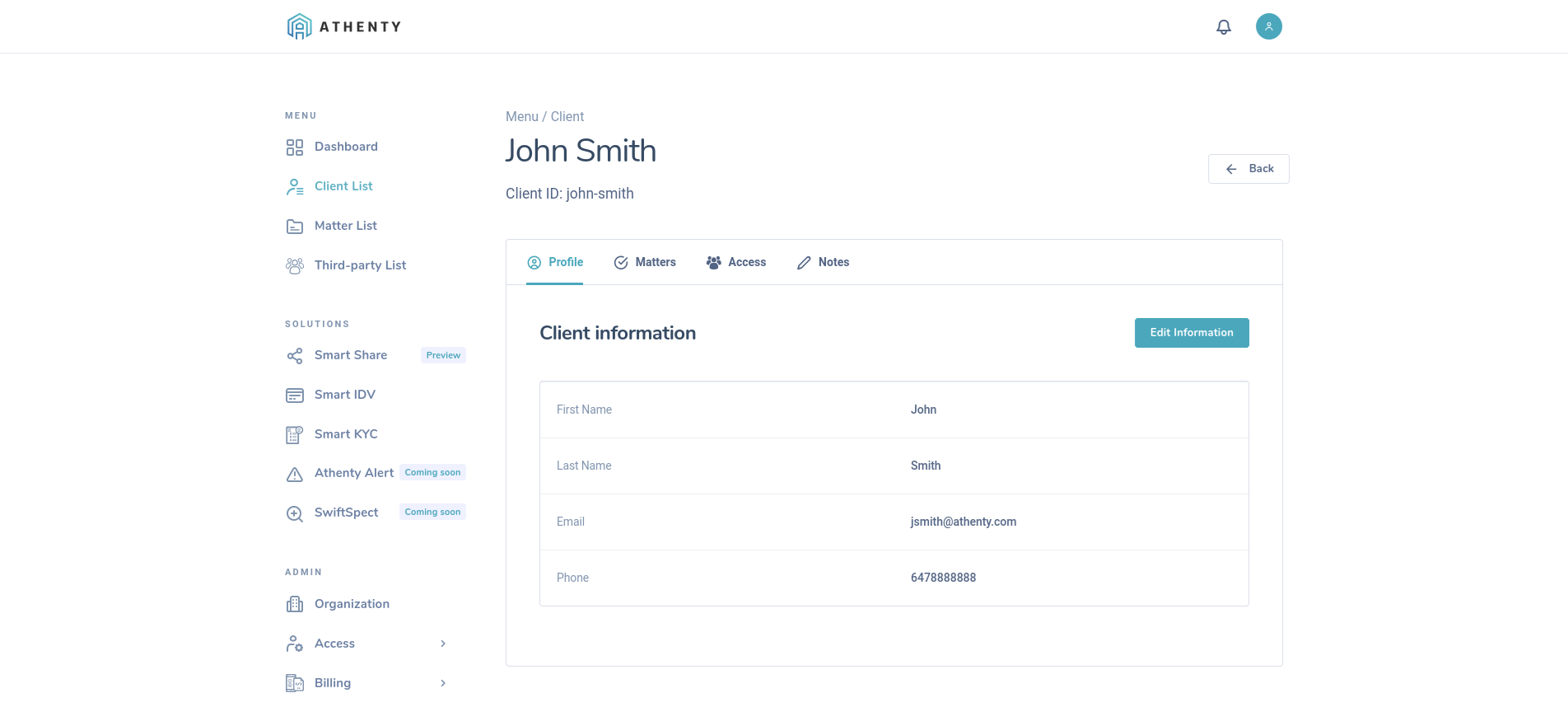1568x721 pixels.
Task: Click the Profile tab user icon
Action: pos(534,262)
